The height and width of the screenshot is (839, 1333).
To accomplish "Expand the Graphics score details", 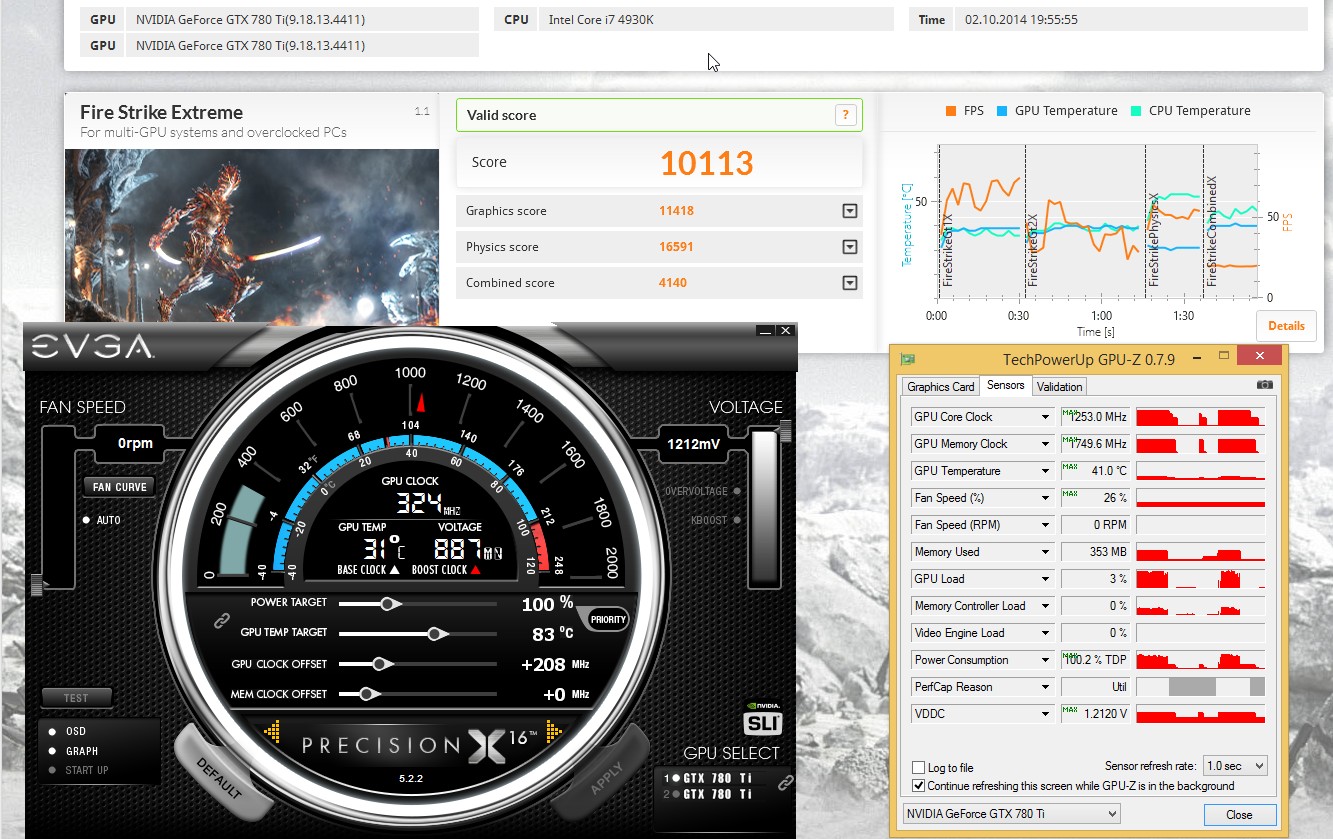I will click(x=850, y=211).
